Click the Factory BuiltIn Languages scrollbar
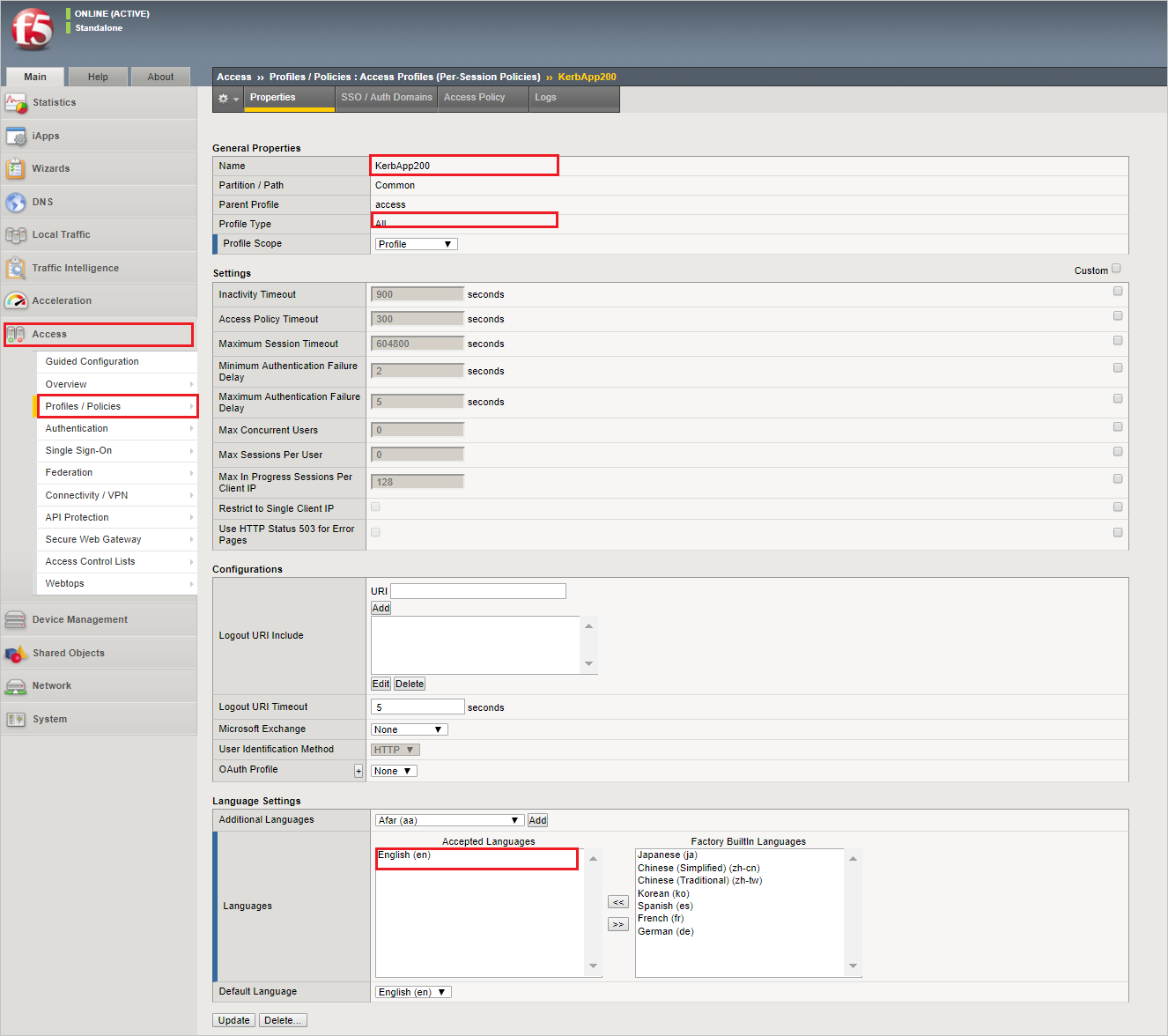 [x=853, y=913]
